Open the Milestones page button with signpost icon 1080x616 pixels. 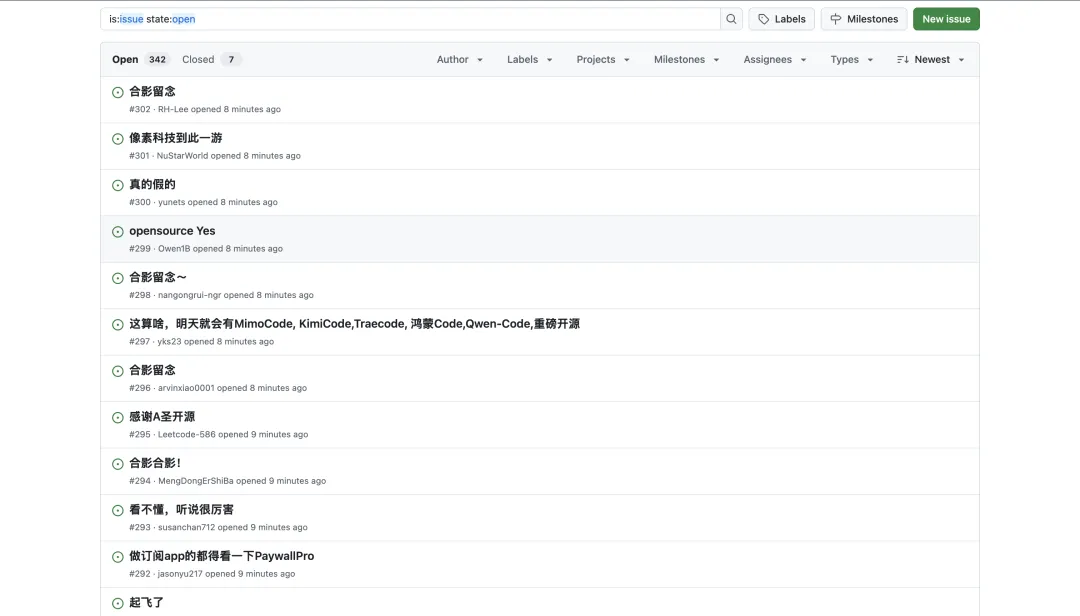pos(864,19)
